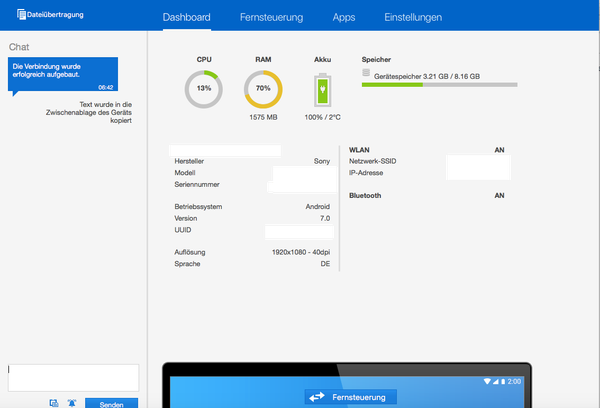Screen dimensions: 600x408
Task: Click the Gerätespeicher storage icon
Action: (367, 73)
